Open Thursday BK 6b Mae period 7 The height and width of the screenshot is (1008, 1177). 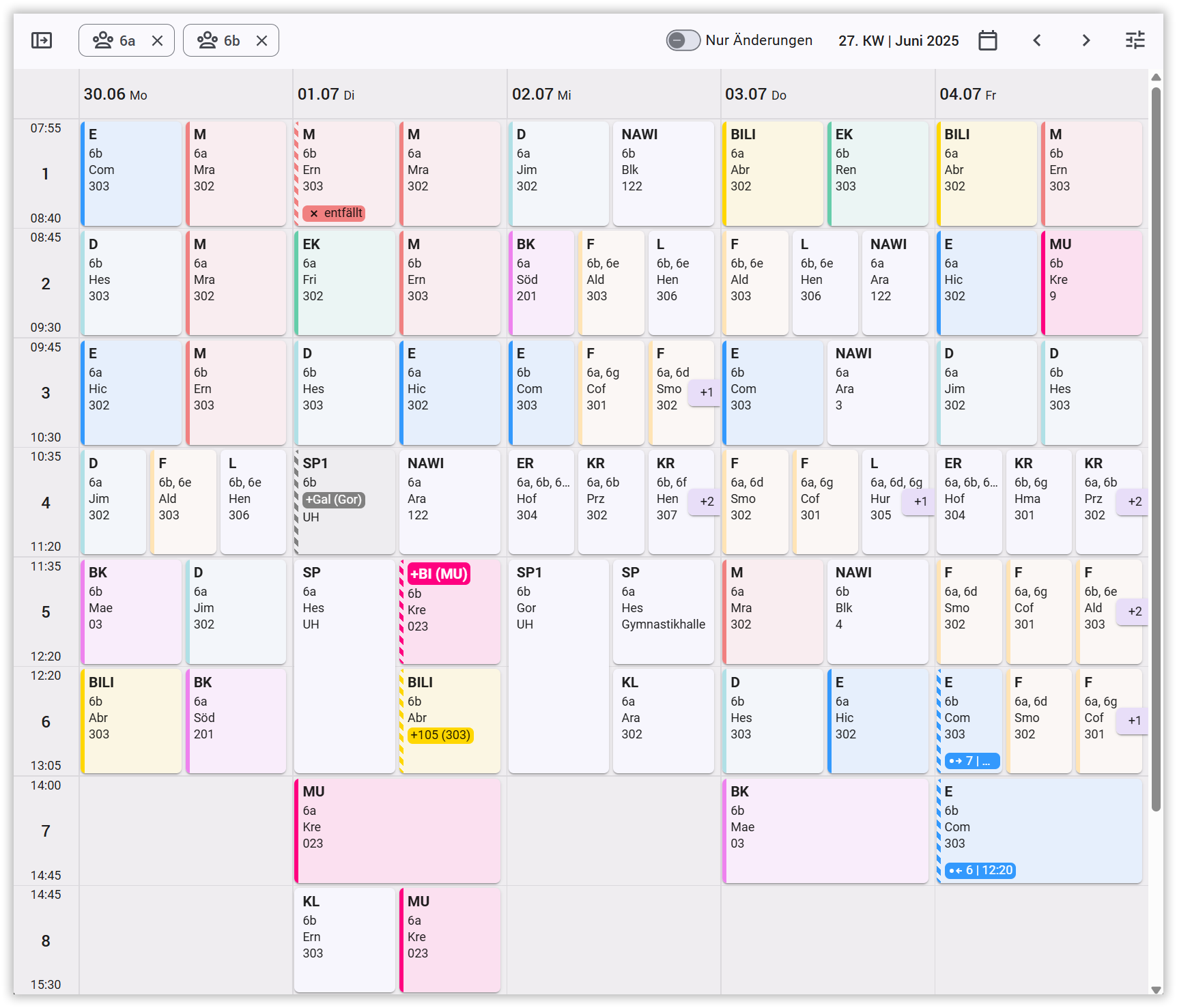pos(825,831)
